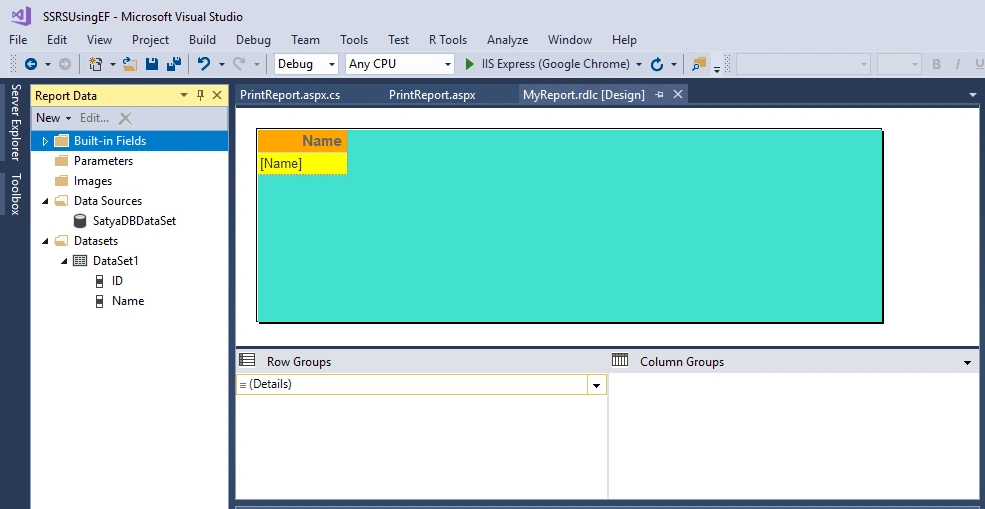This screenshot has height=509, width=985.
Task: Expand the Built-in Fields tree node
Action: click(x=45, y=141)
